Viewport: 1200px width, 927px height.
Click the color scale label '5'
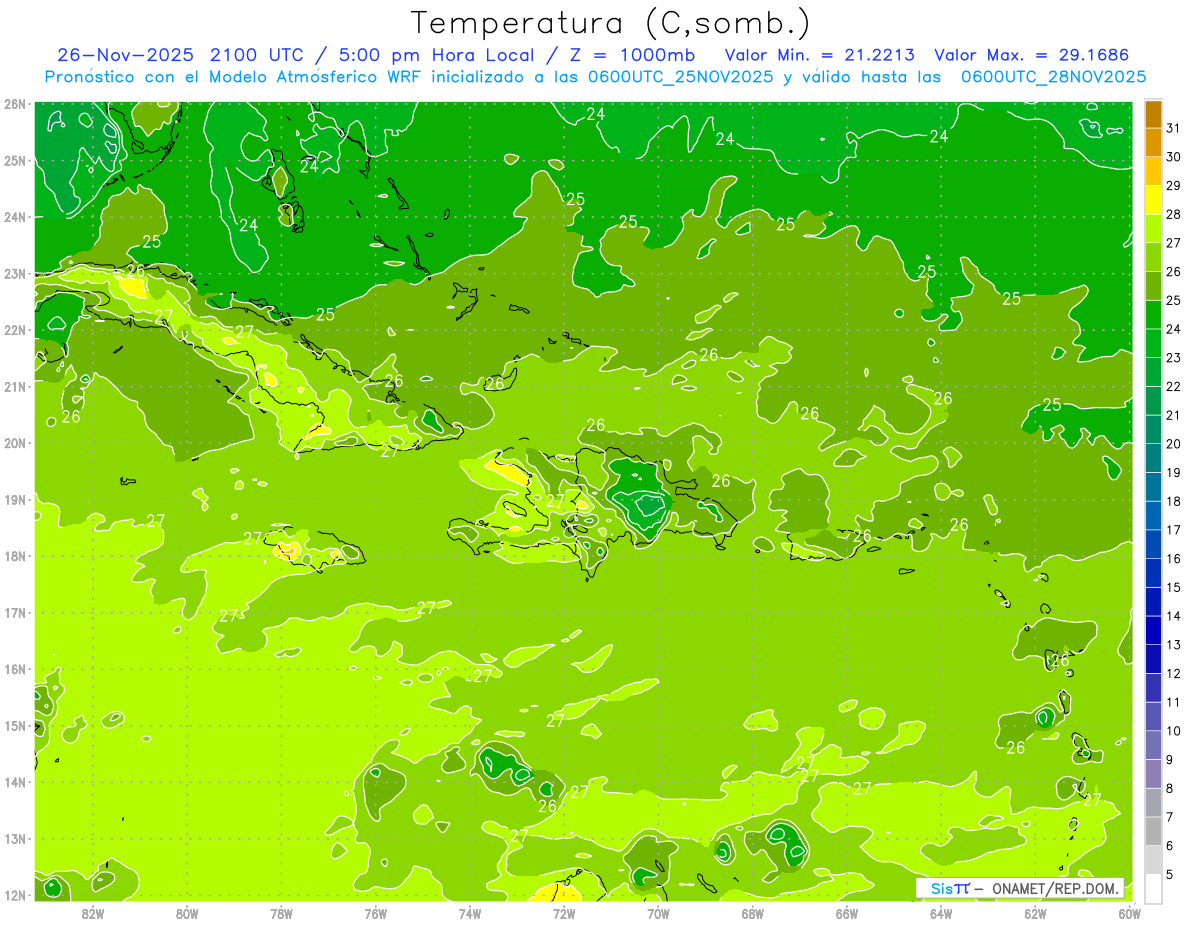click(1171, 874)
